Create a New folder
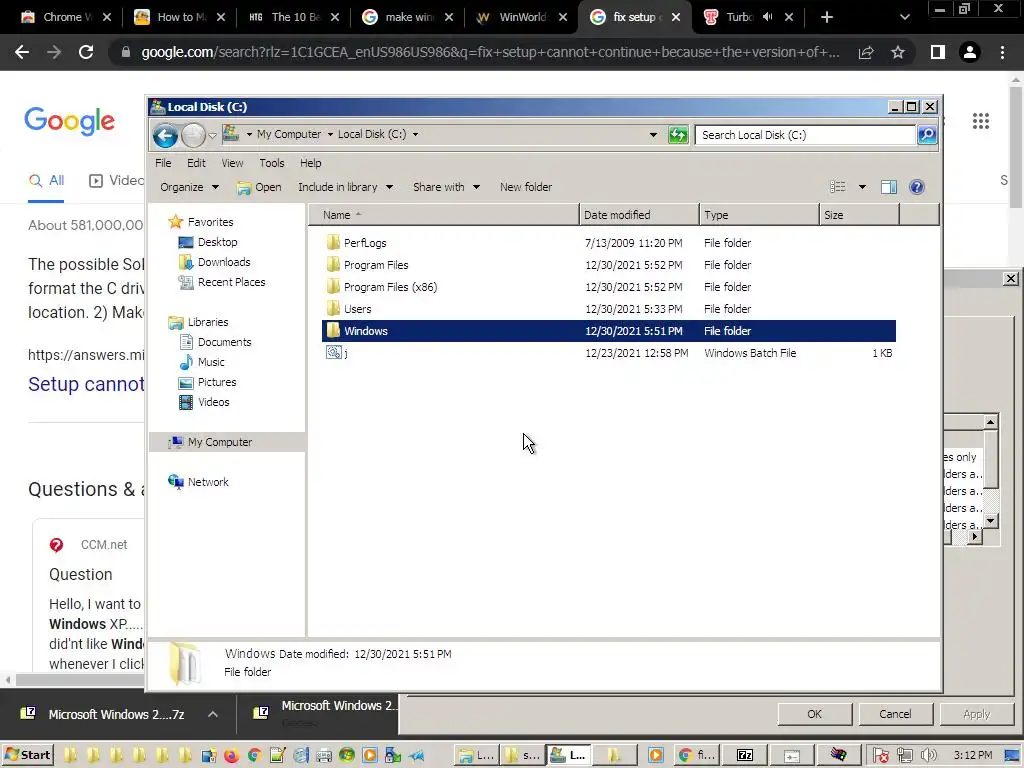This screenshot has width=1024, height=768. tap(526, 187)
